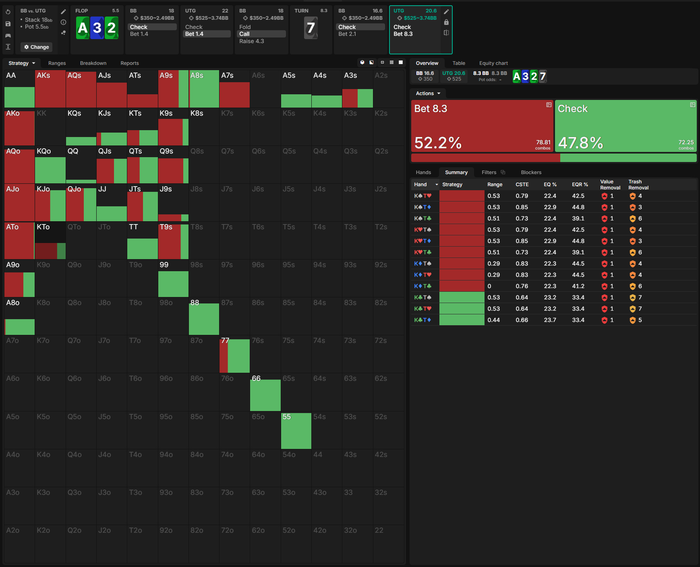Click the red-green action frequency bar
Viewport: 700px width, 567px height.
point(554,158)
